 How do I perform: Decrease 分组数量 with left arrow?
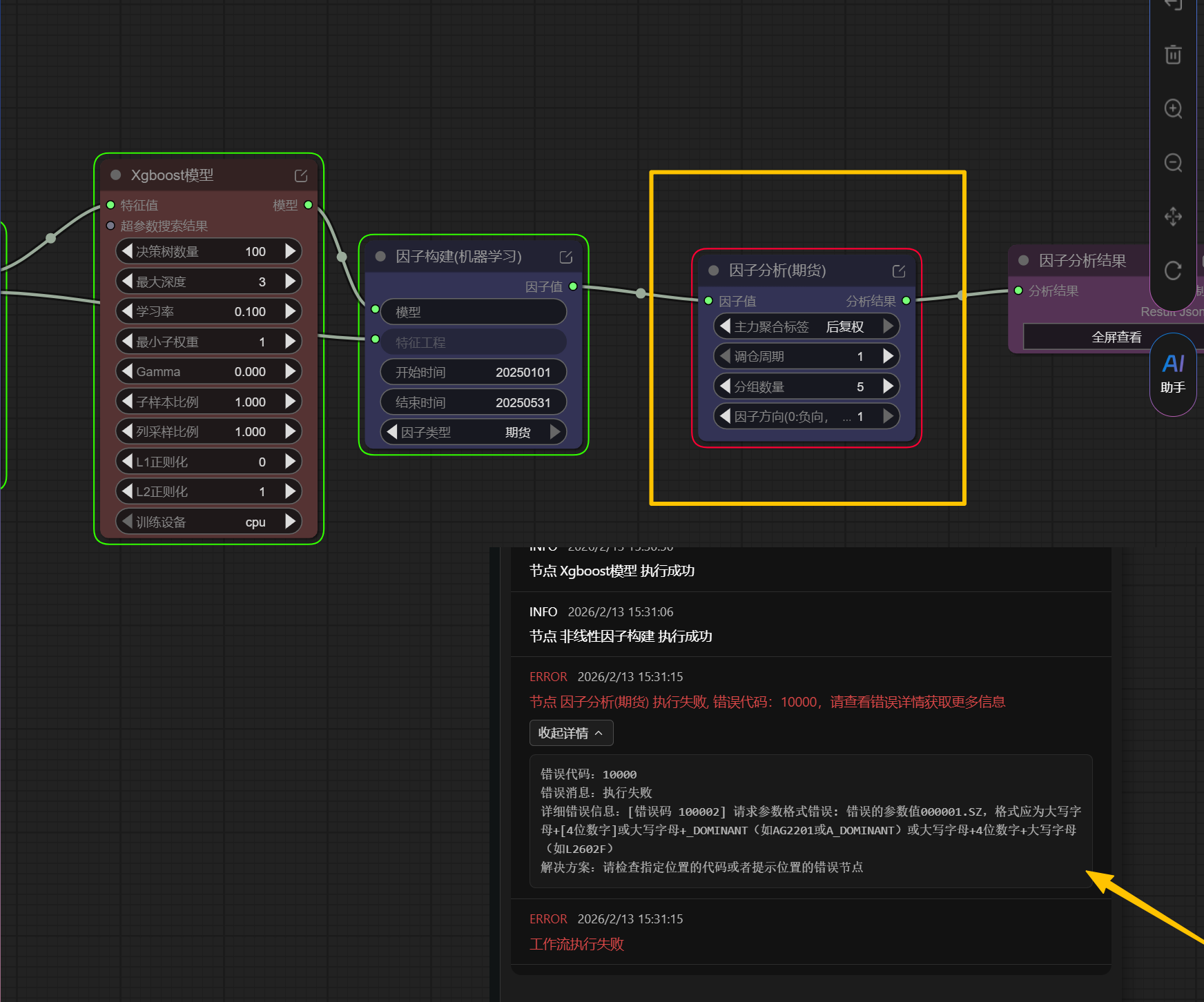pos(725,386)
